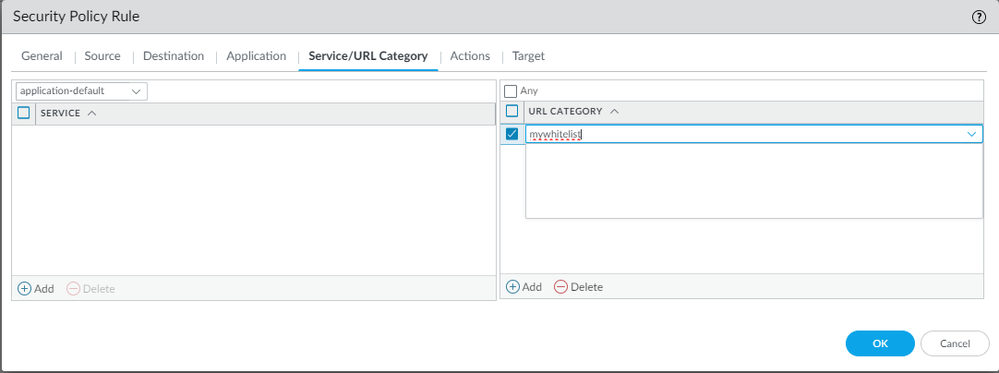Uncheck the mywhitelist row checkbox
The image size is (999, 373).
click(x=512, y=134)
